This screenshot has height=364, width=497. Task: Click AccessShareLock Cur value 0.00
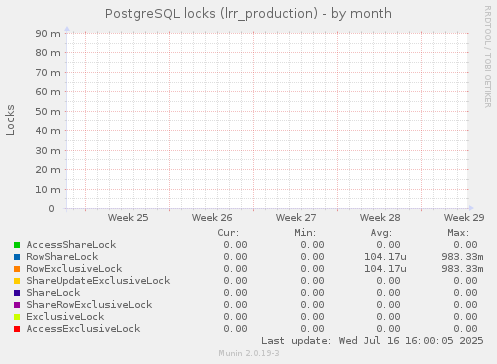coord(235,245)
